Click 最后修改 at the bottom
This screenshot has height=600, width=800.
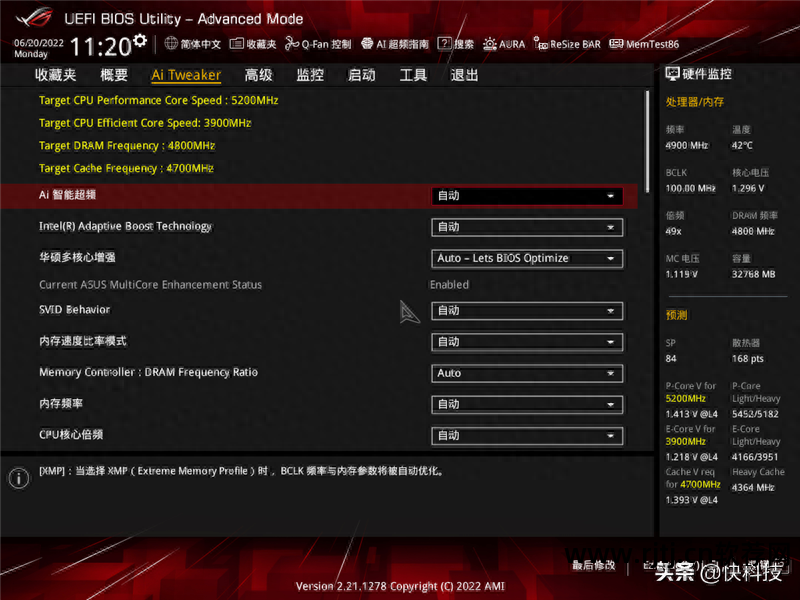coord(593,565)
